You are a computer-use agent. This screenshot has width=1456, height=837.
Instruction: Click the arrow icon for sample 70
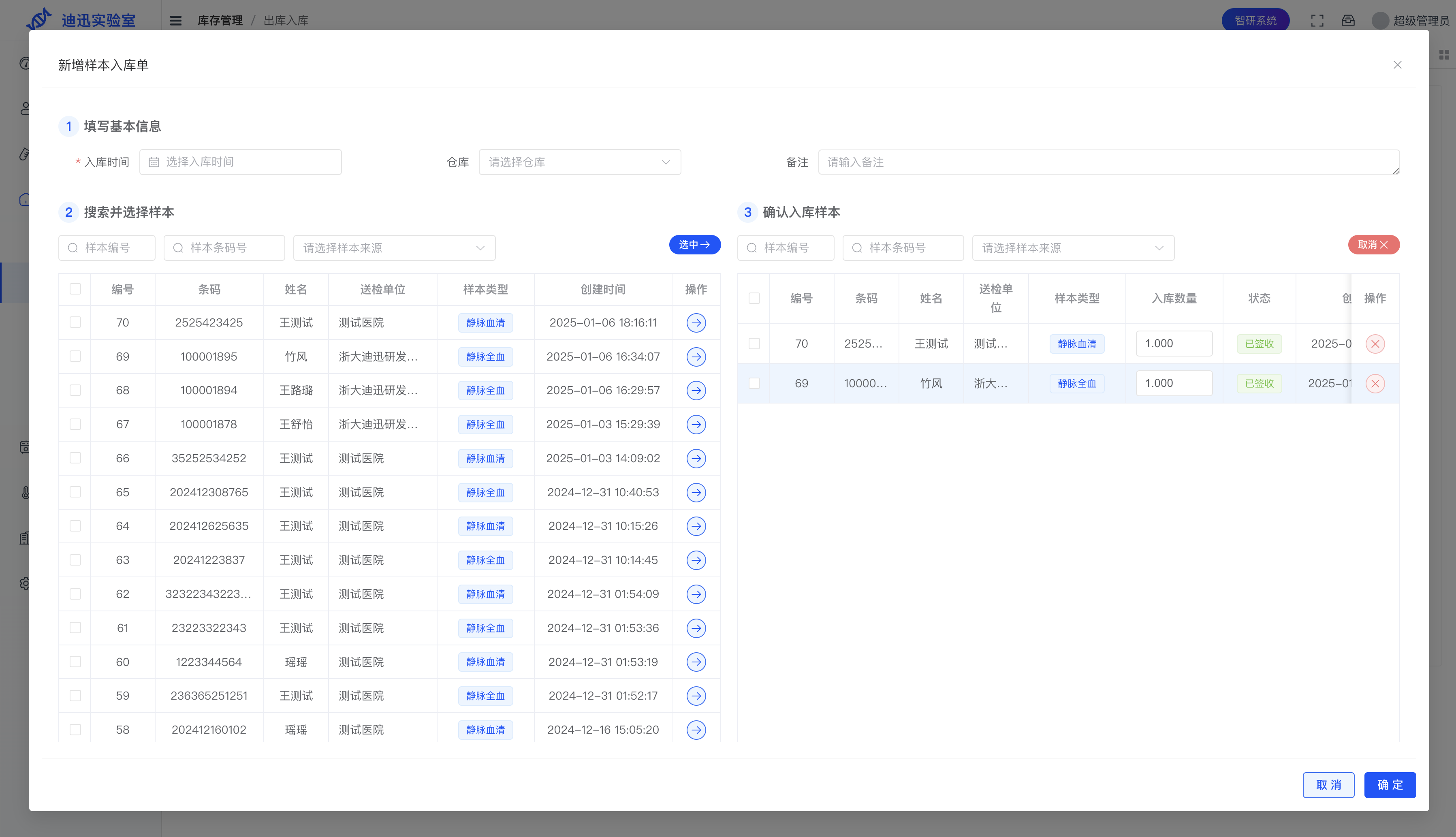(x=696, y=322)
